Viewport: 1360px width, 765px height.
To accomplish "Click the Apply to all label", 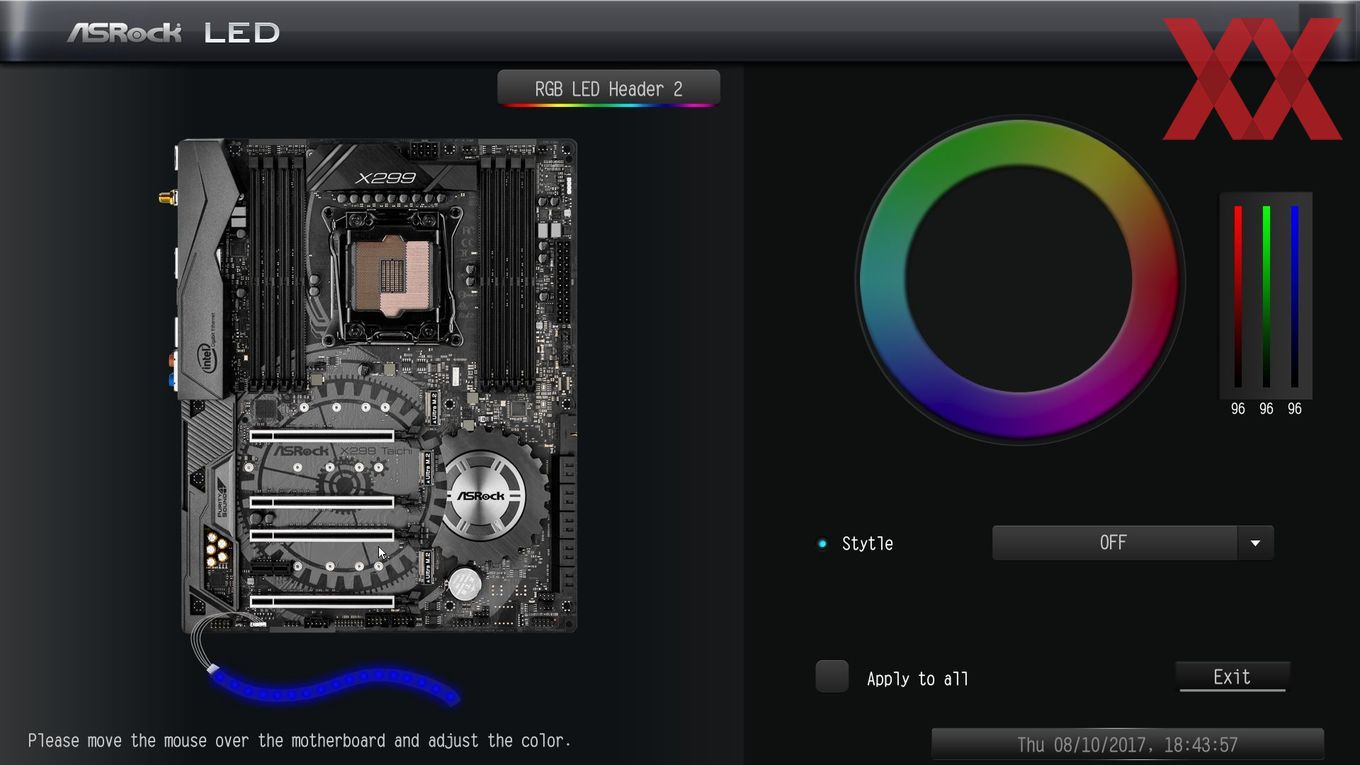I will tap(917, 679).
